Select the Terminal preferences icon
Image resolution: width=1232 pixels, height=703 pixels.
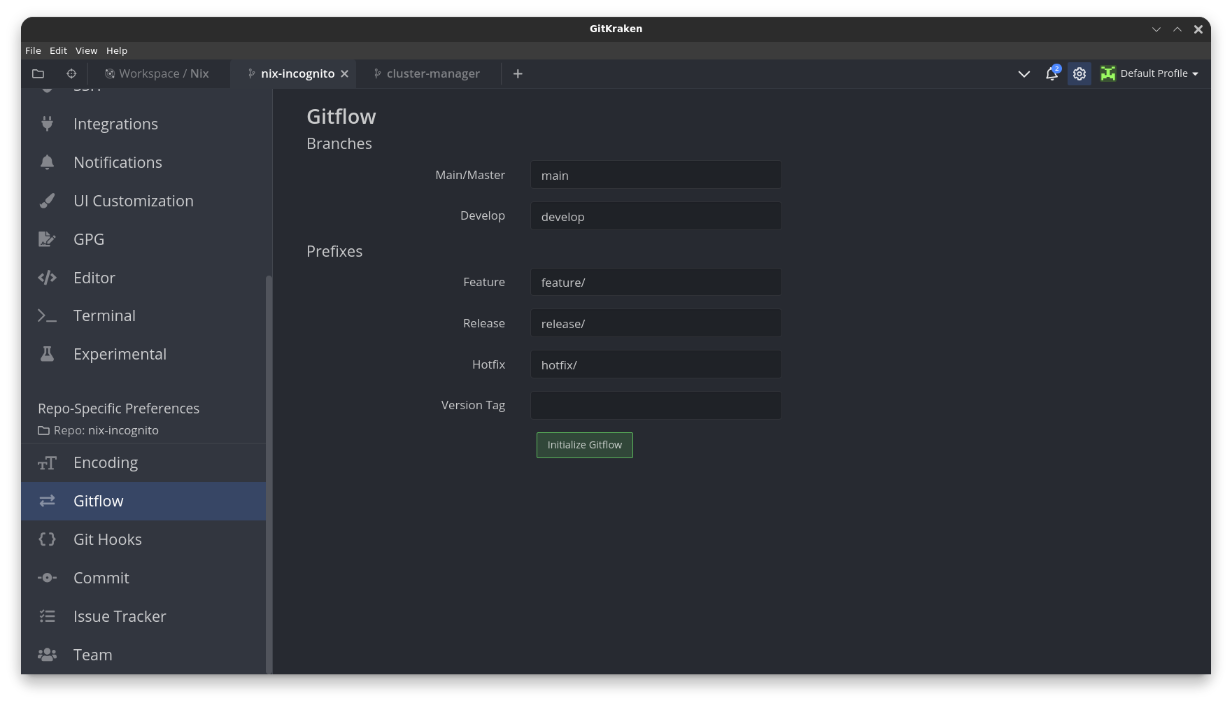coord(46,315)
